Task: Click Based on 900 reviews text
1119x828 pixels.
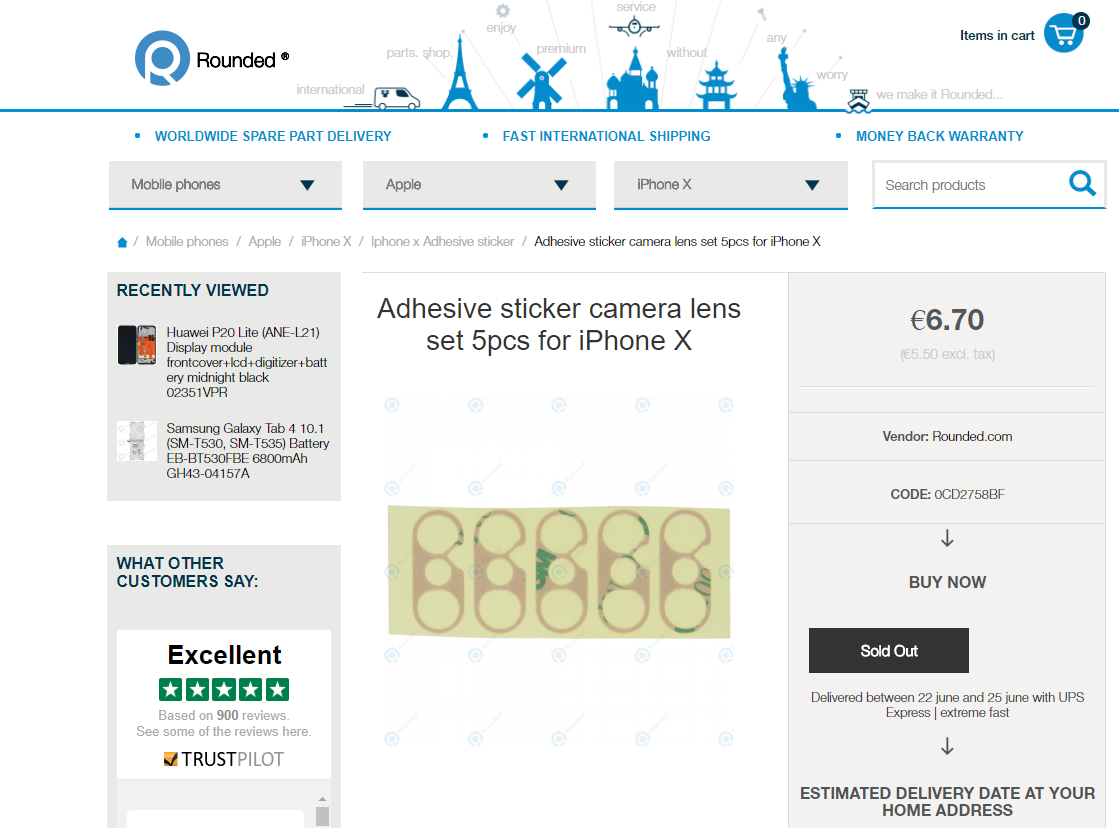Action: coord(223,715)
